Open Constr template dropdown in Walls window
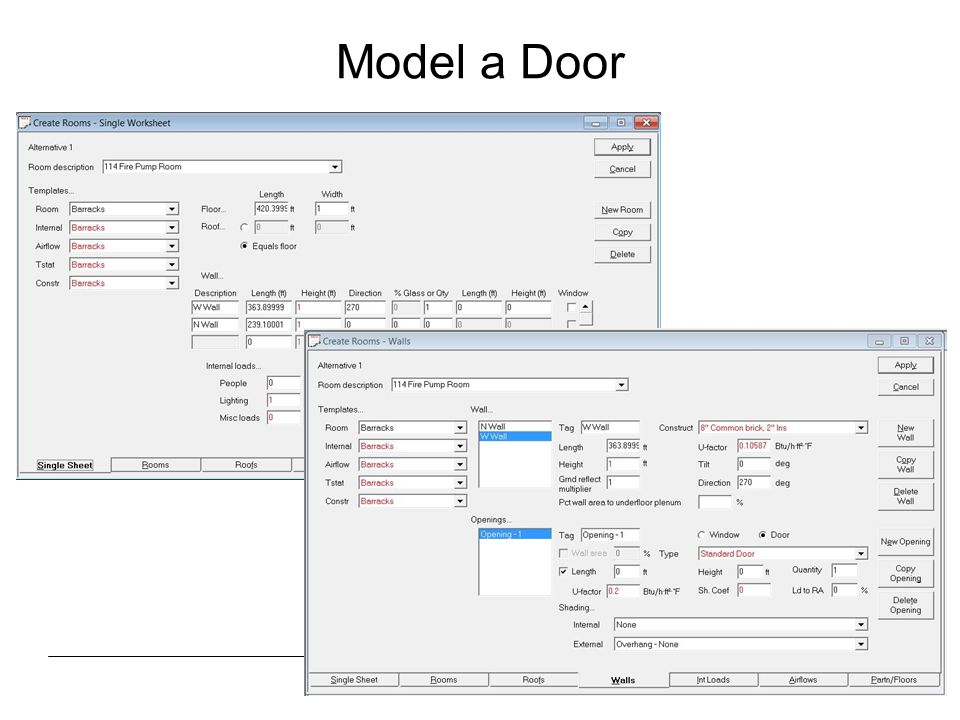The width and height of the screenshot is (960, 720). click(460, 501)
